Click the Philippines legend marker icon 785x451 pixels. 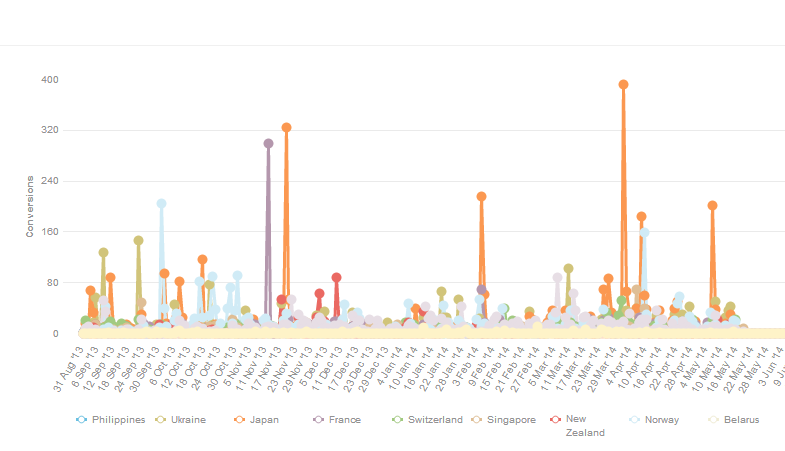[82, 420]
